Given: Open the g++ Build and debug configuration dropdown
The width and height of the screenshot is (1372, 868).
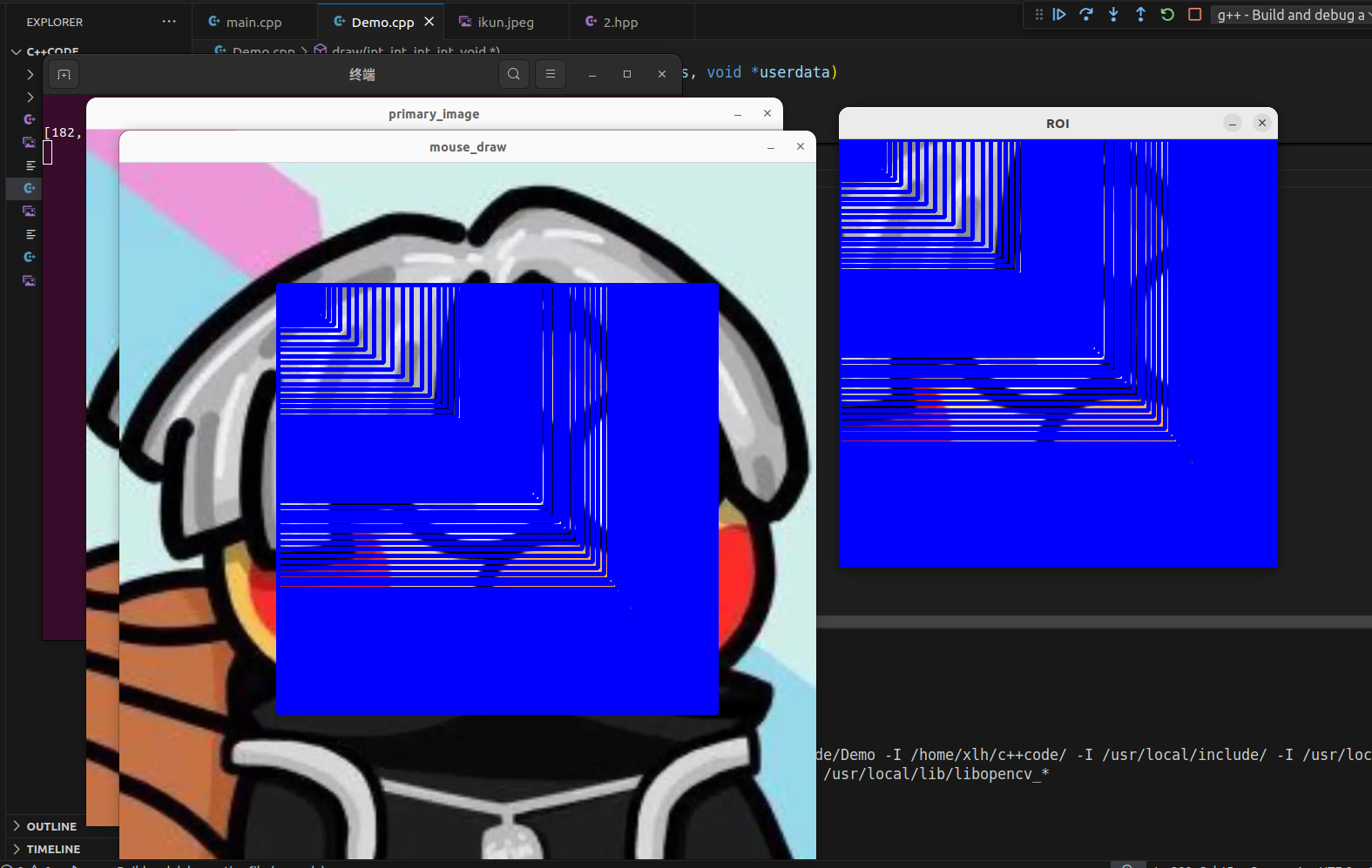Looking at the screenshot, I should [1291, 15].
